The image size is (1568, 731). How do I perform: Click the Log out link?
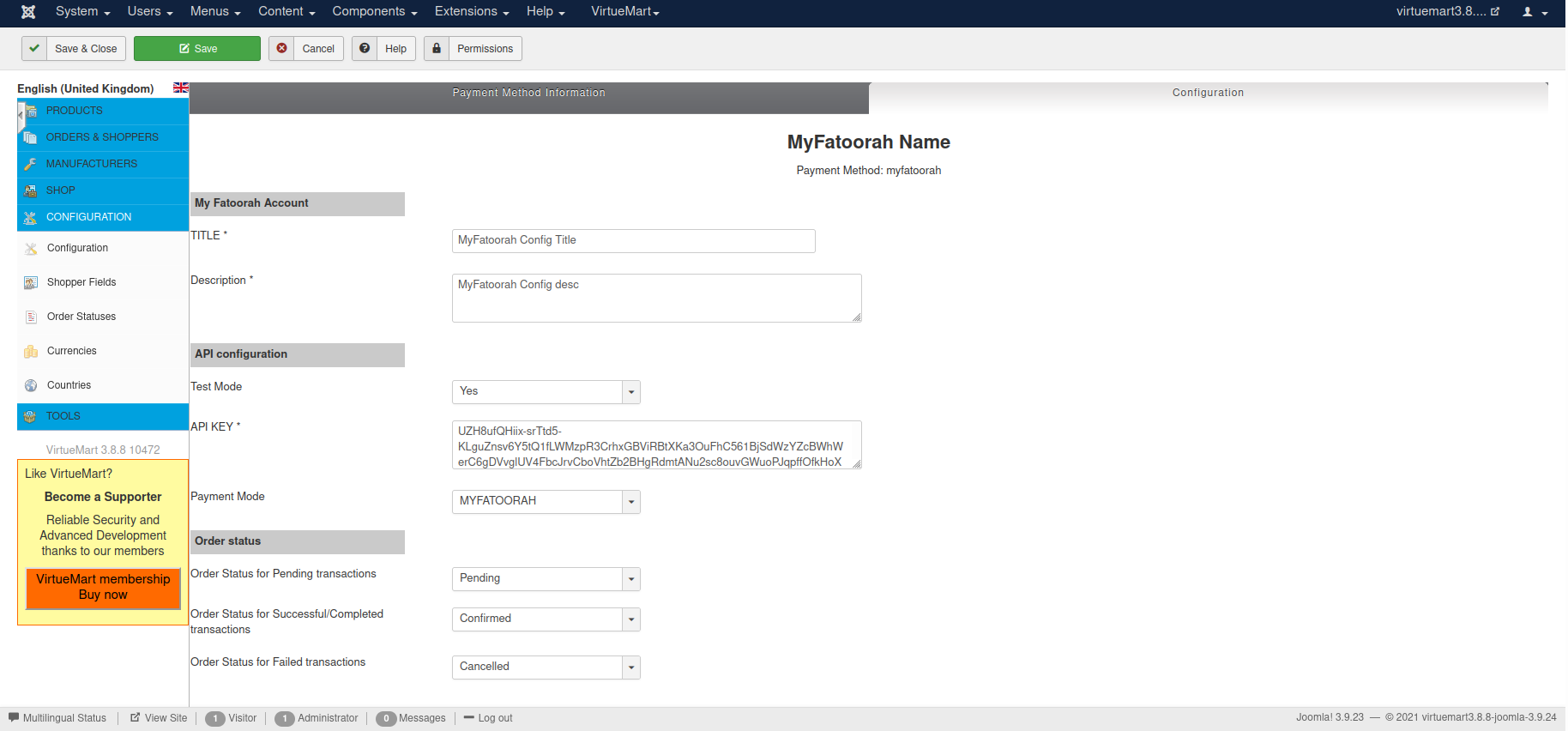(x=488, y=718)
